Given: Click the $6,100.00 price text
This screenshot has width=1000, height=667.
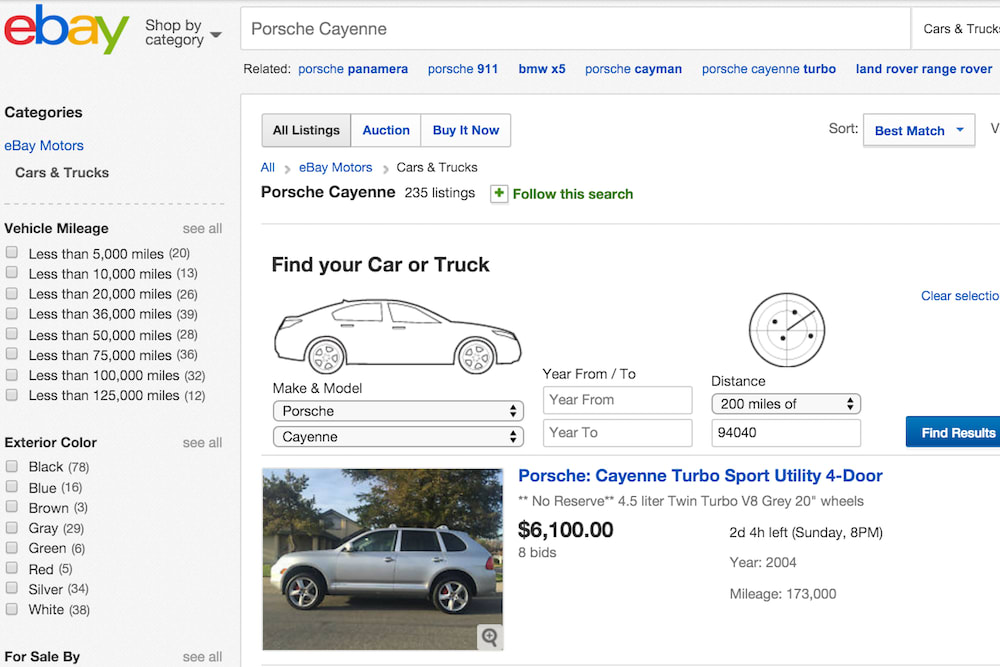Looking at the screenshot, I should (565, 529).
